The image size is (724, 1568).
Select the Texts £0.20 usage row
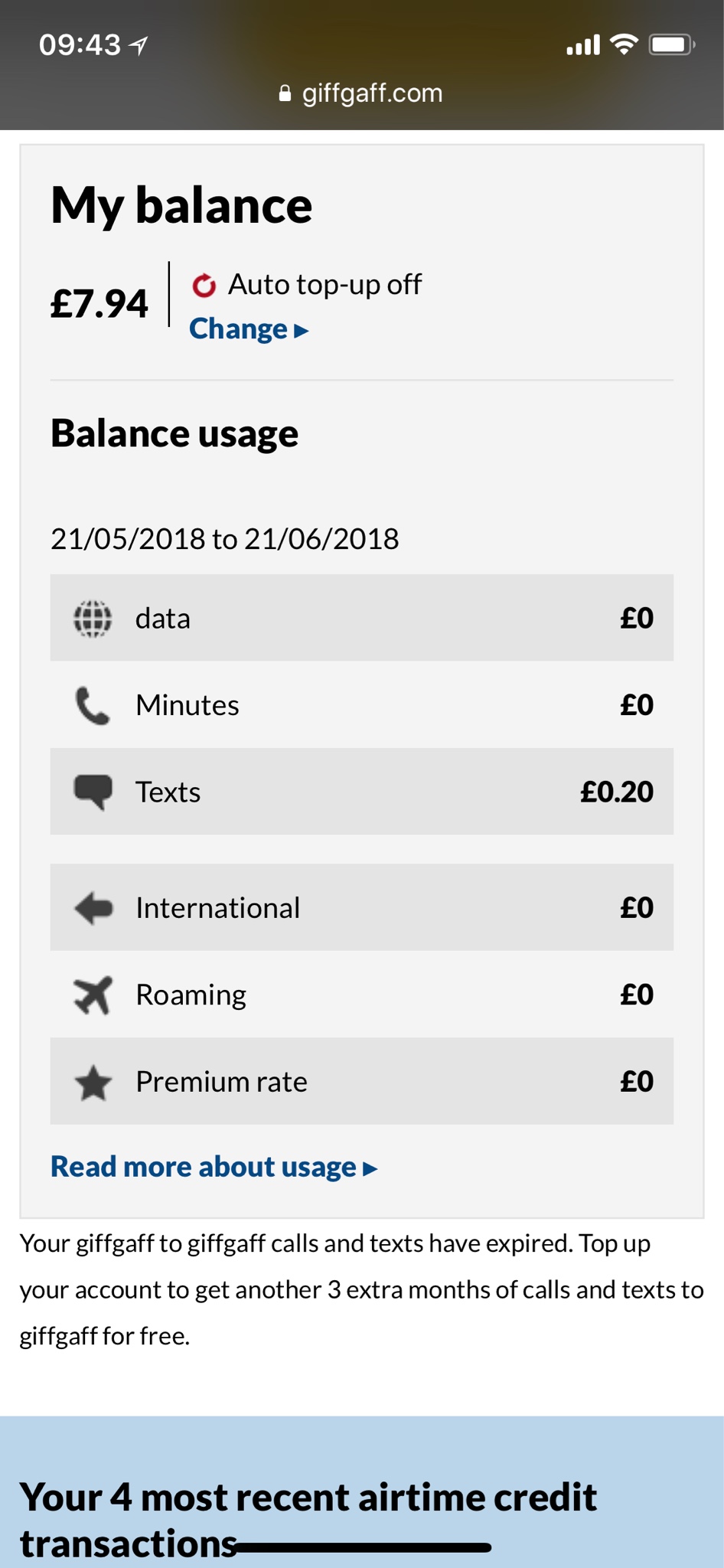(x=362, y=792)
